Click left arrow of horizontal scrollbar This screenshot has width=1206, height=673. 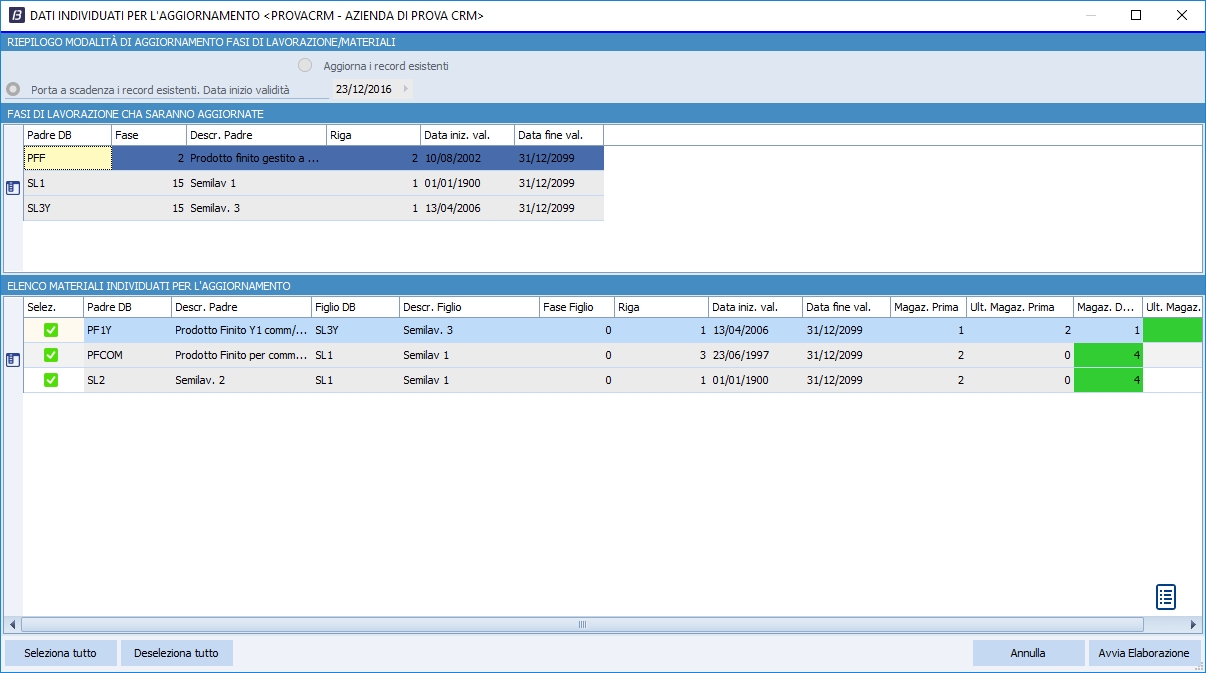(12, 625)
